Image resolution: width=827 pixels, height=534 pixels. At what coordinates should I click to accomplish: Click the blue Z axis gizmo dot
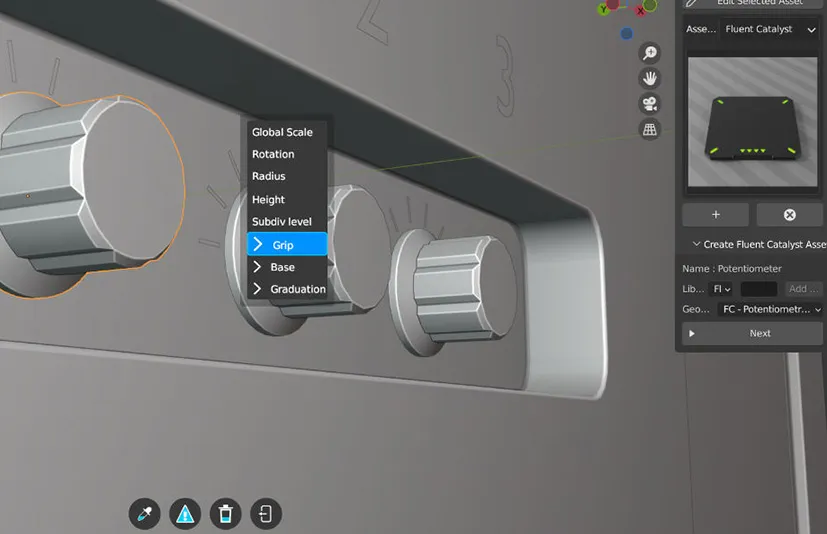[x=627, y=33]
